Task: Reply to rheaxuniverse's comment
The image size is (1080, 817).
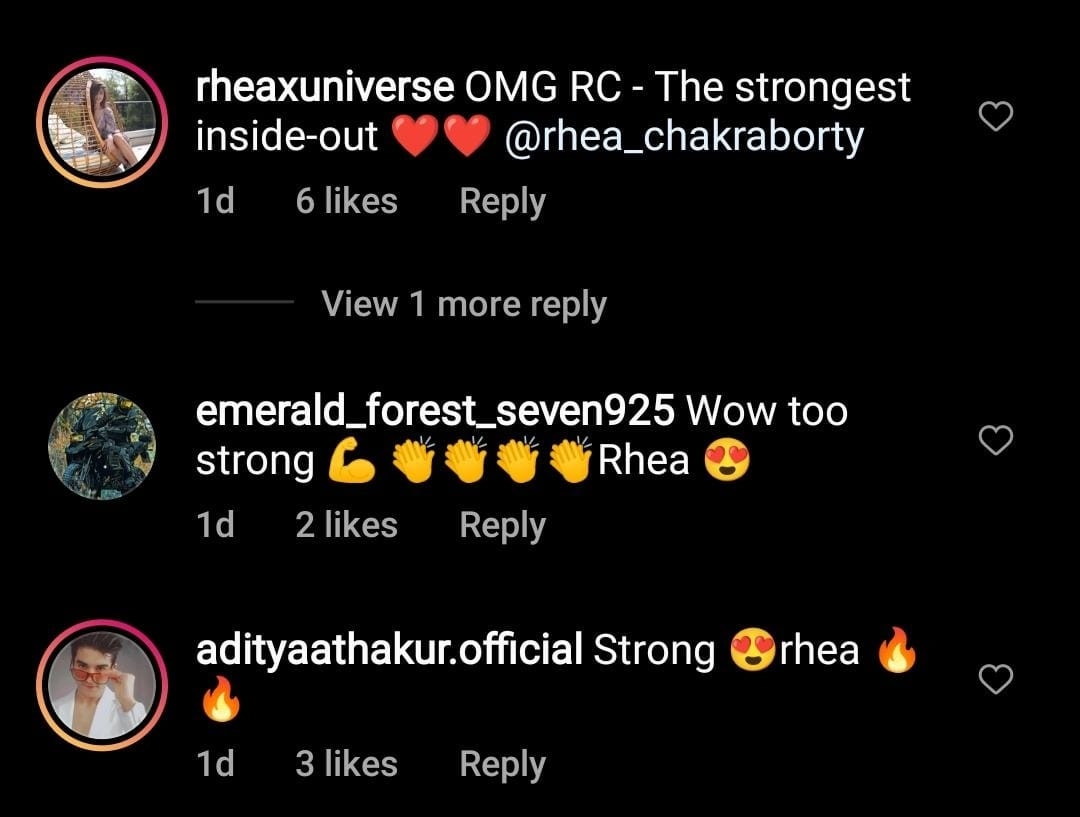Action: pyautogui.click(x=502, y=201)
